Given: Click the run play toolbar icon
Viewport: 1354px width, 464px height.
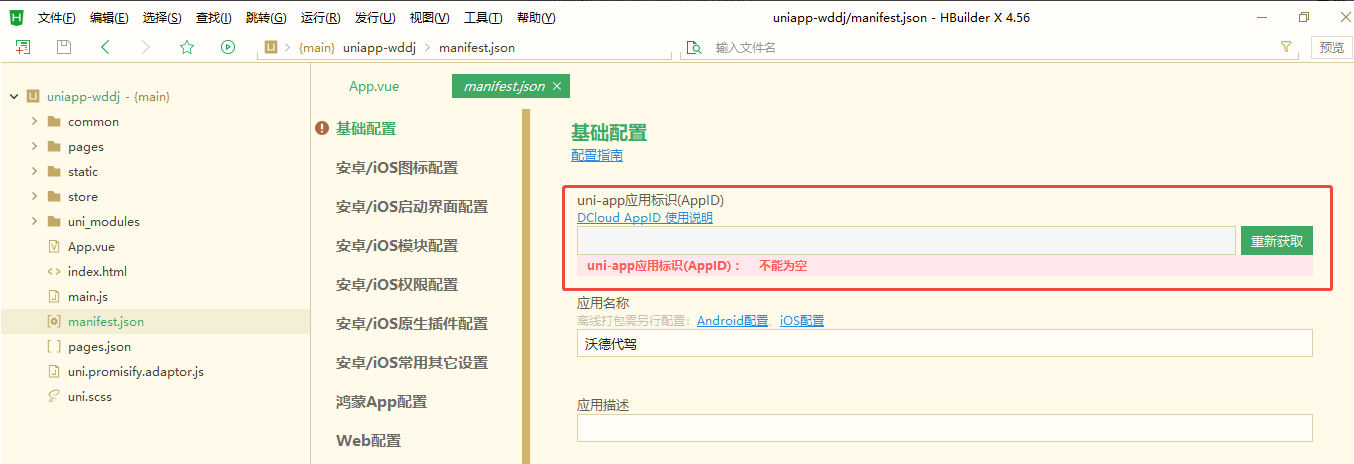Looking at the screenshot, I should 228,47.
